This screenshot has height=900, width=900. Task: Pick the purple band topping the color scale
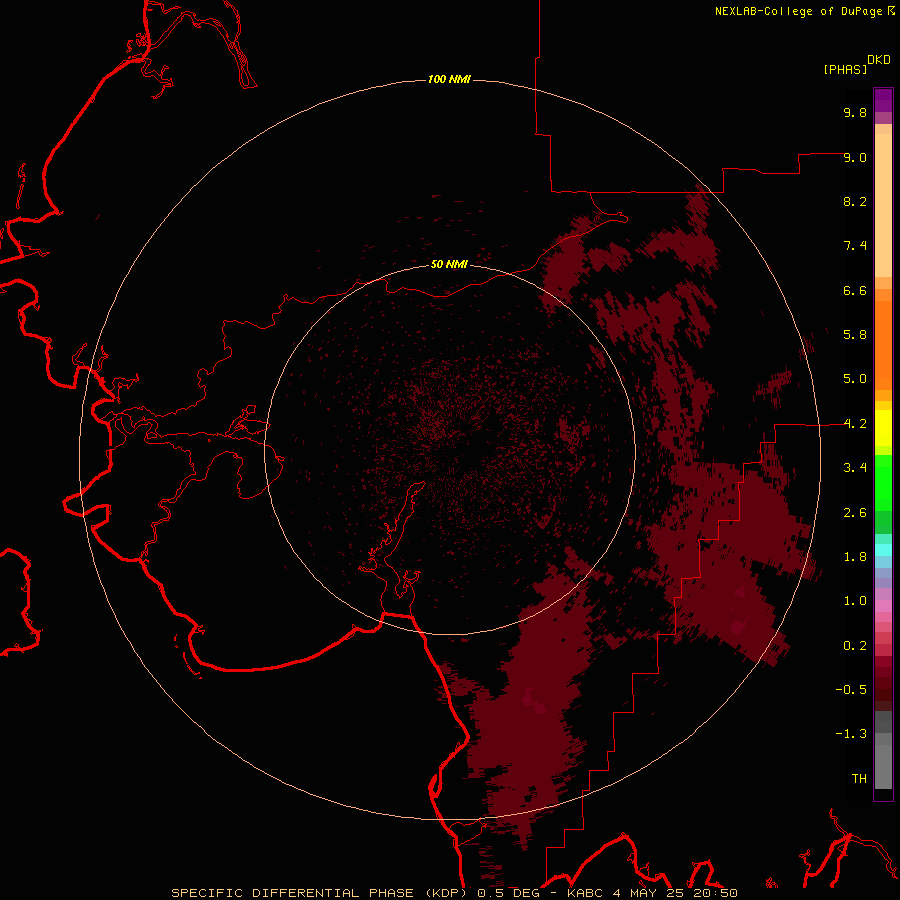click(883, 100)
